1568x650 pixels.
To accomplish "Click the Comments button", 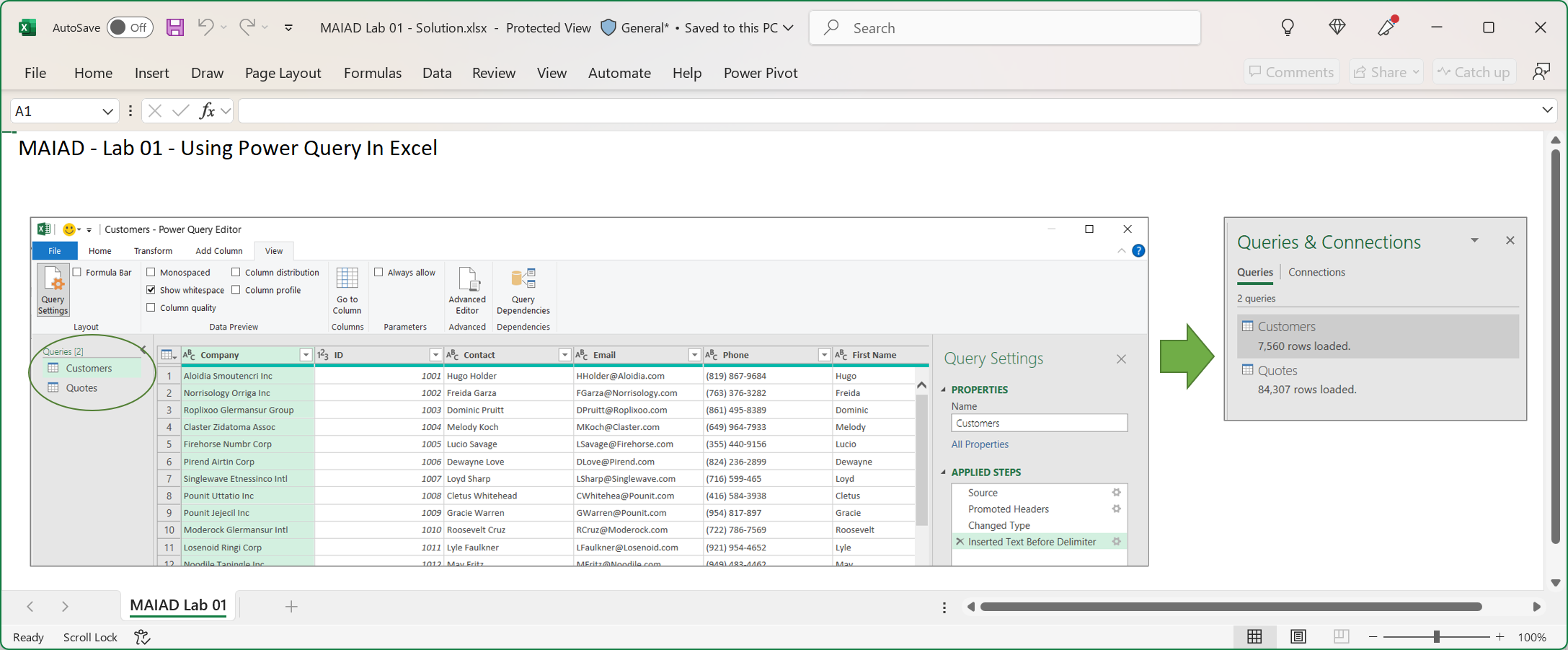I will click(x=1291, y=72).
